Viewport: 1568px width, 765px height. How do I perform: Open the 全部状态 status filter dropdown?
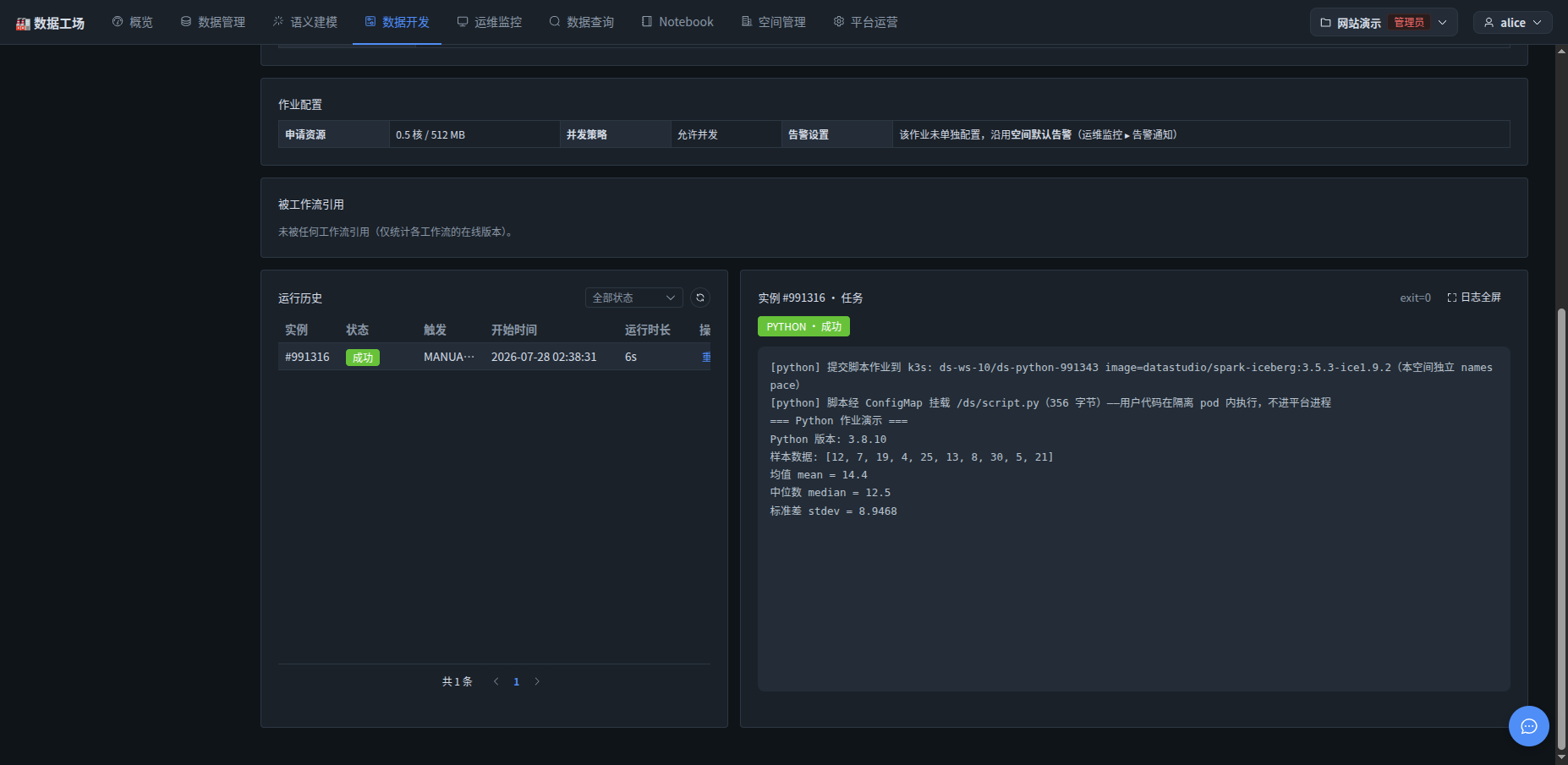pyautogui.click(x=633, y=298)
